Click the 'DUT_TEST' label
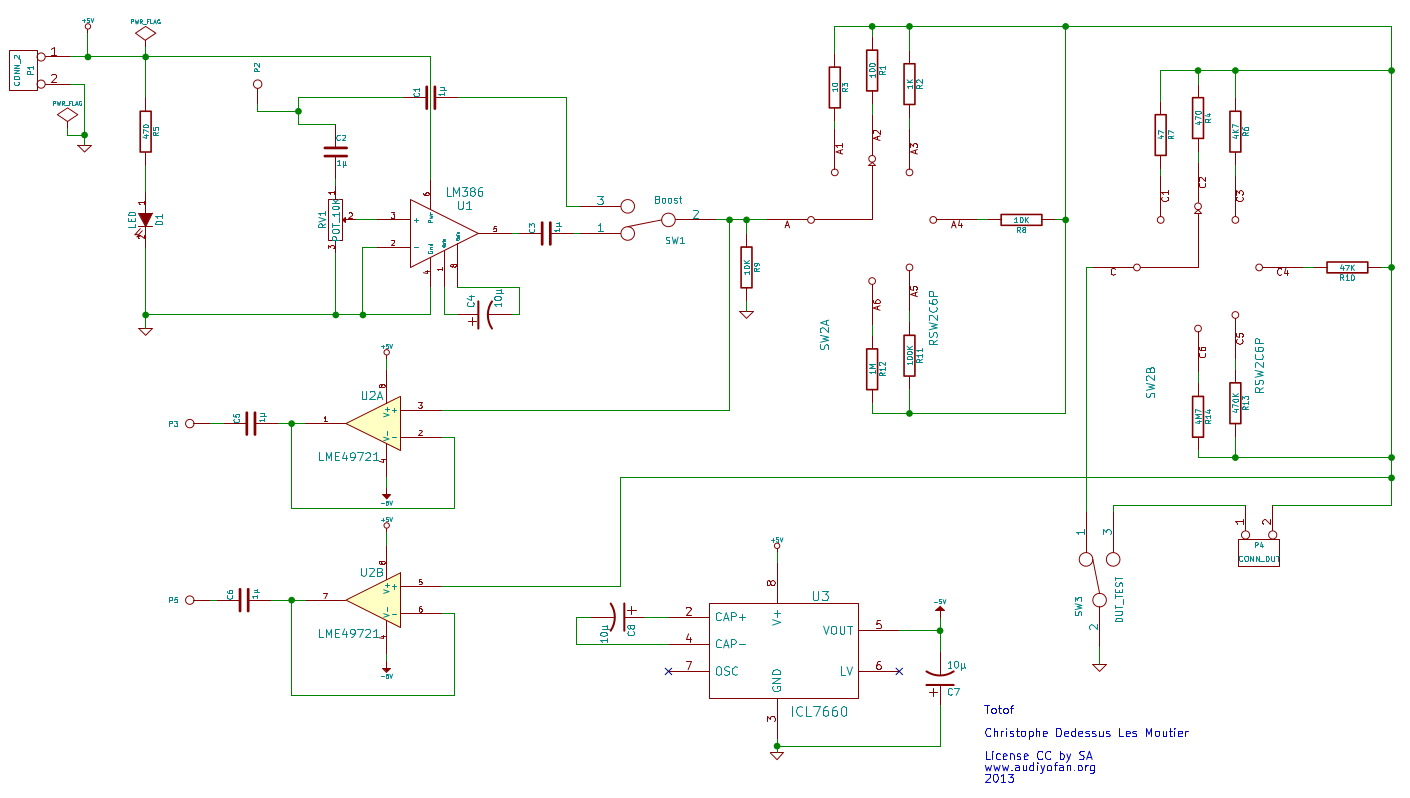1410x798 pixels. tap(1120, 600)
